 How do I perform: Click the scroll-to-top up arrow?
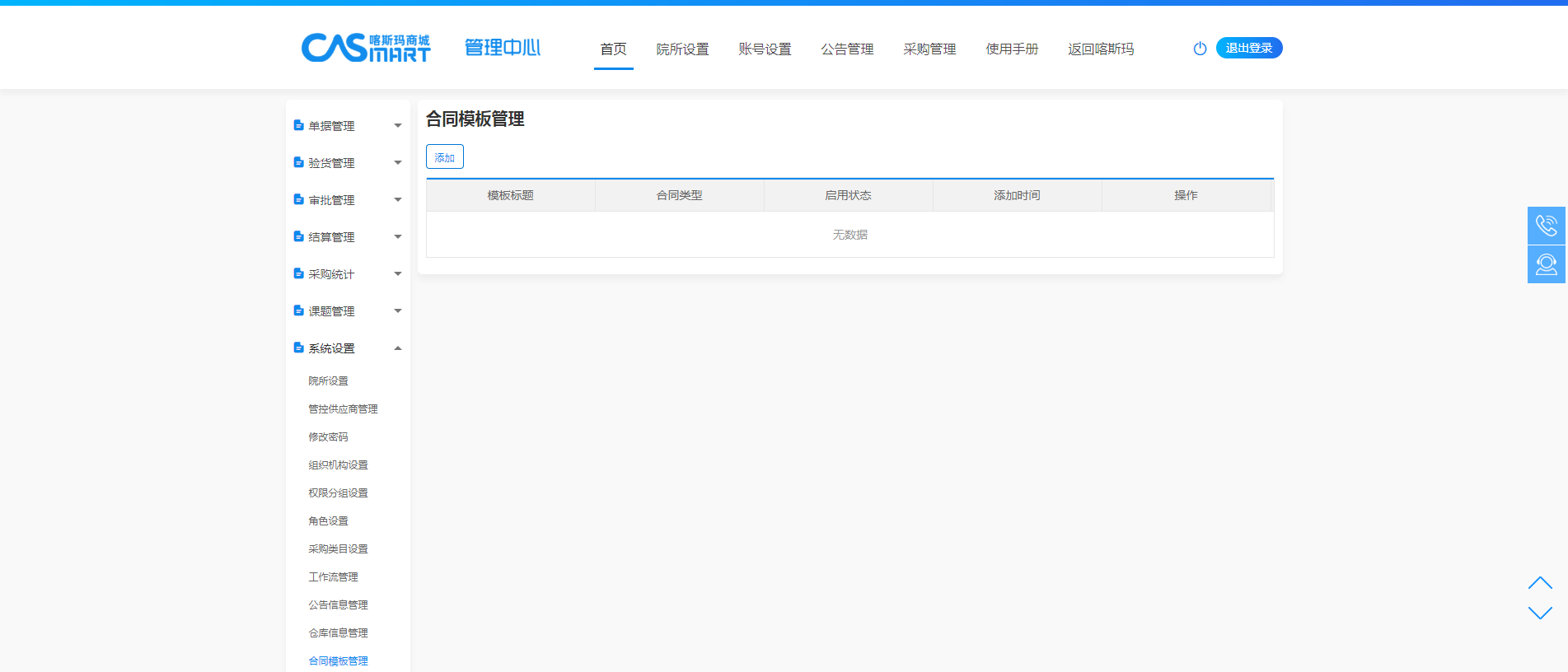[1539, 583]
